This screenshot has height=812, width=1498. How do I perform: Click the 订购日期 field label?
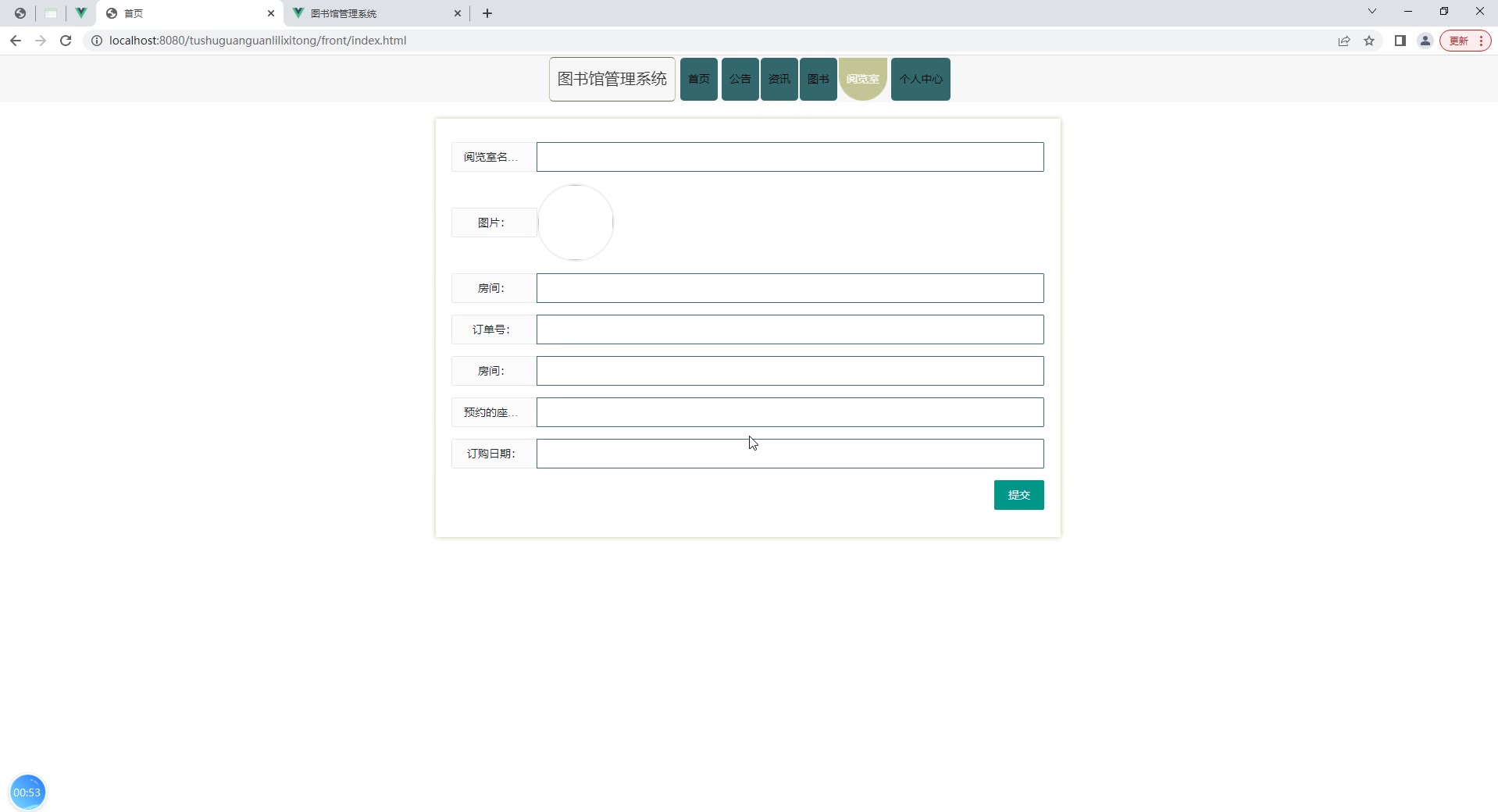(494, 454)
